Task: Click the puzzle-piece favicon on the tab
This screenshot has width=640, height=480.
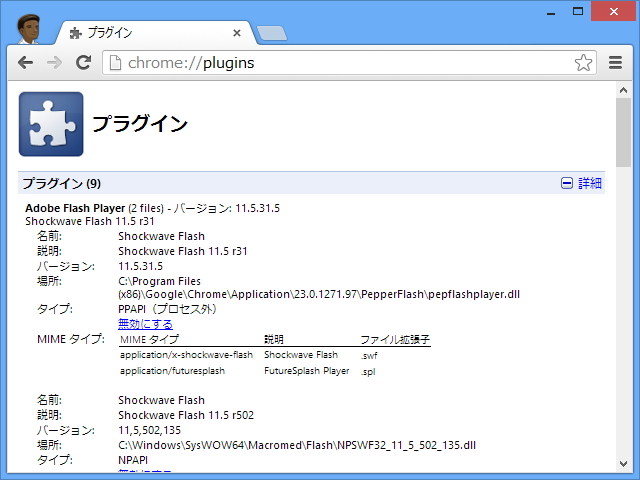Action: point(75,33)
